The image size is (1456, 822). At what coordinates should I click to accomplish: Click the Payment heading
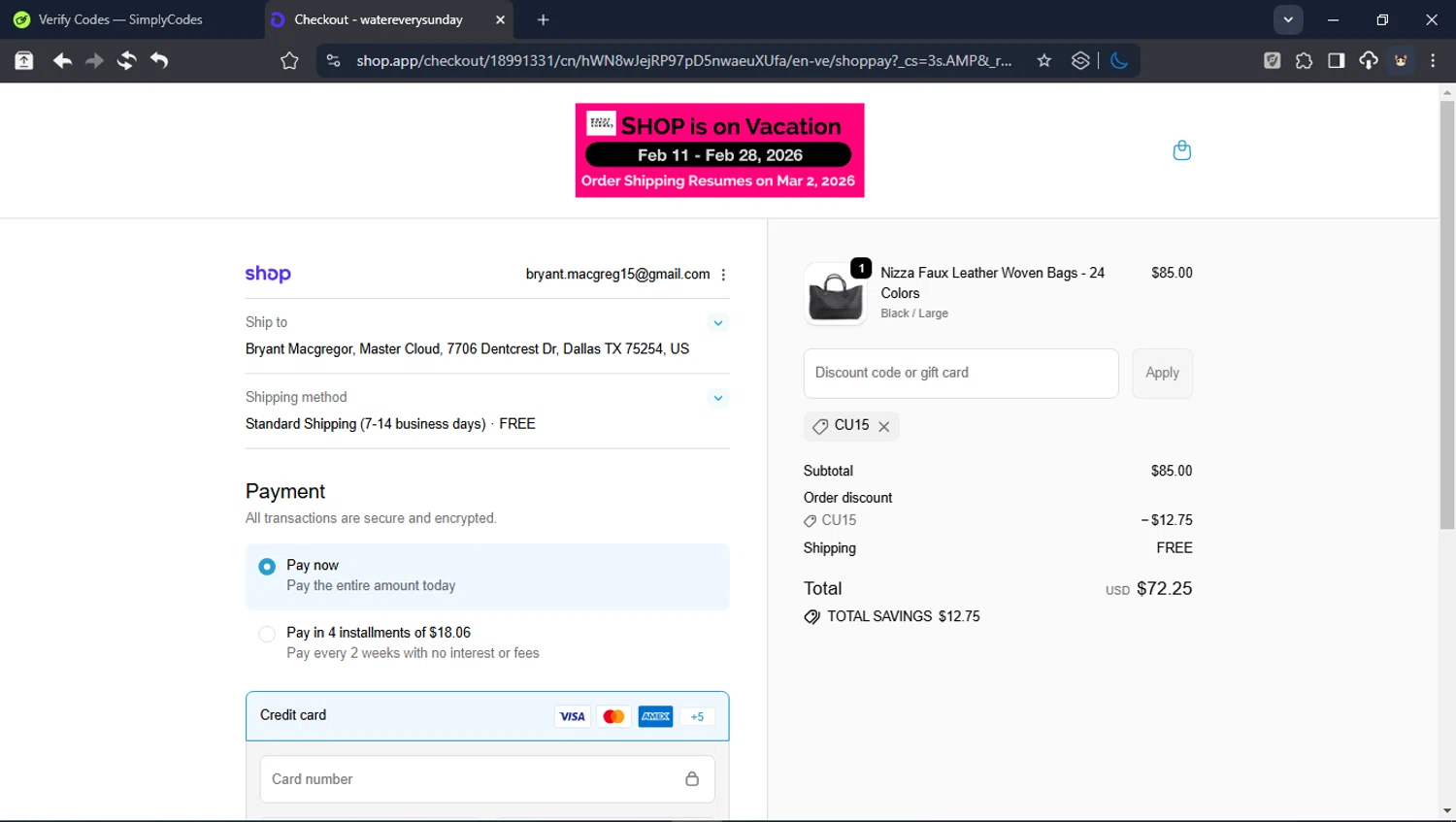(x=285, y=491)
